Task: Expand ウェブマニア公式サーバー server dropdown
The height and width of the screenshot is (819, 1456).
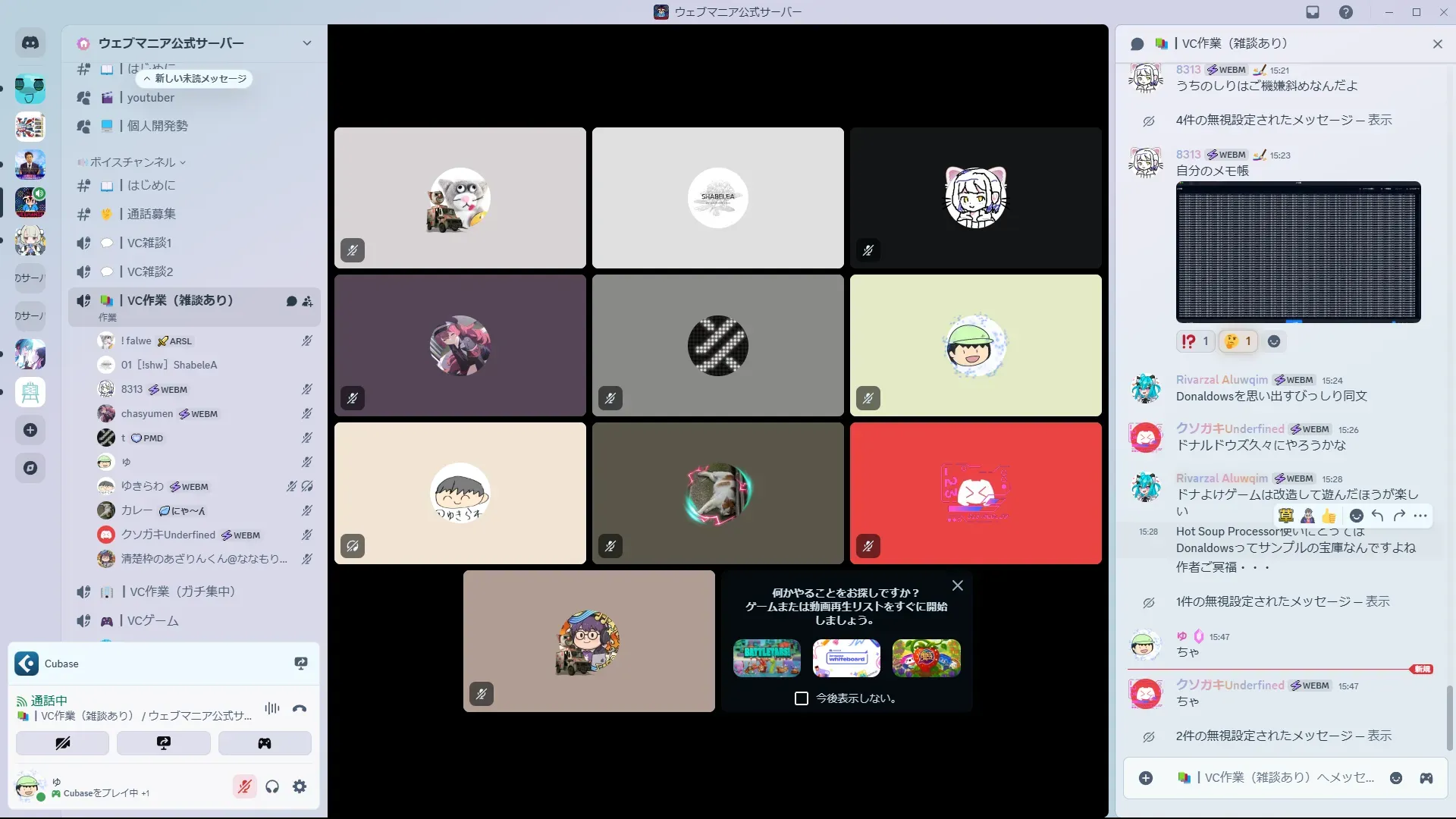Action: click(306, 43)
